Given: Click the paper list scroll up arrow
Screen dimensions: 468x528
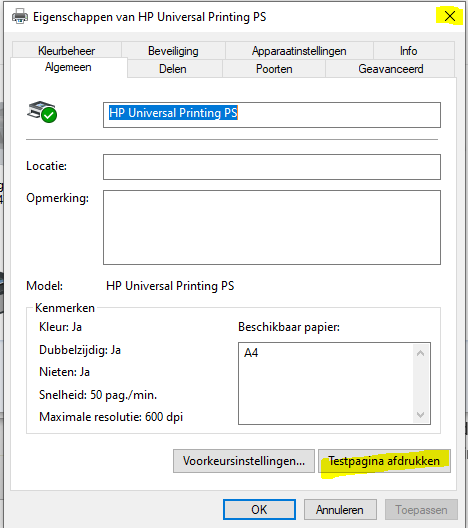Looking at the screenshot, I should [420, 353].
